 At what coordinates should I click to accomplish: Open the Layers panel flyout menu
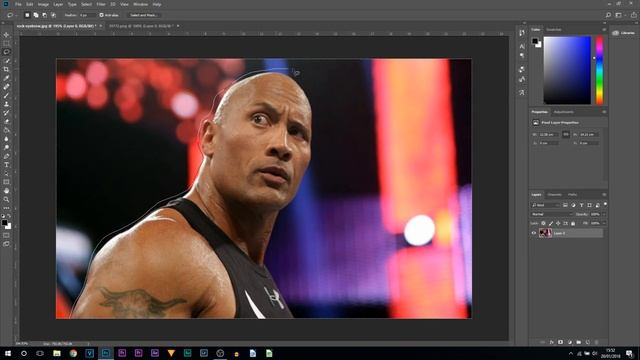(604, 195)
